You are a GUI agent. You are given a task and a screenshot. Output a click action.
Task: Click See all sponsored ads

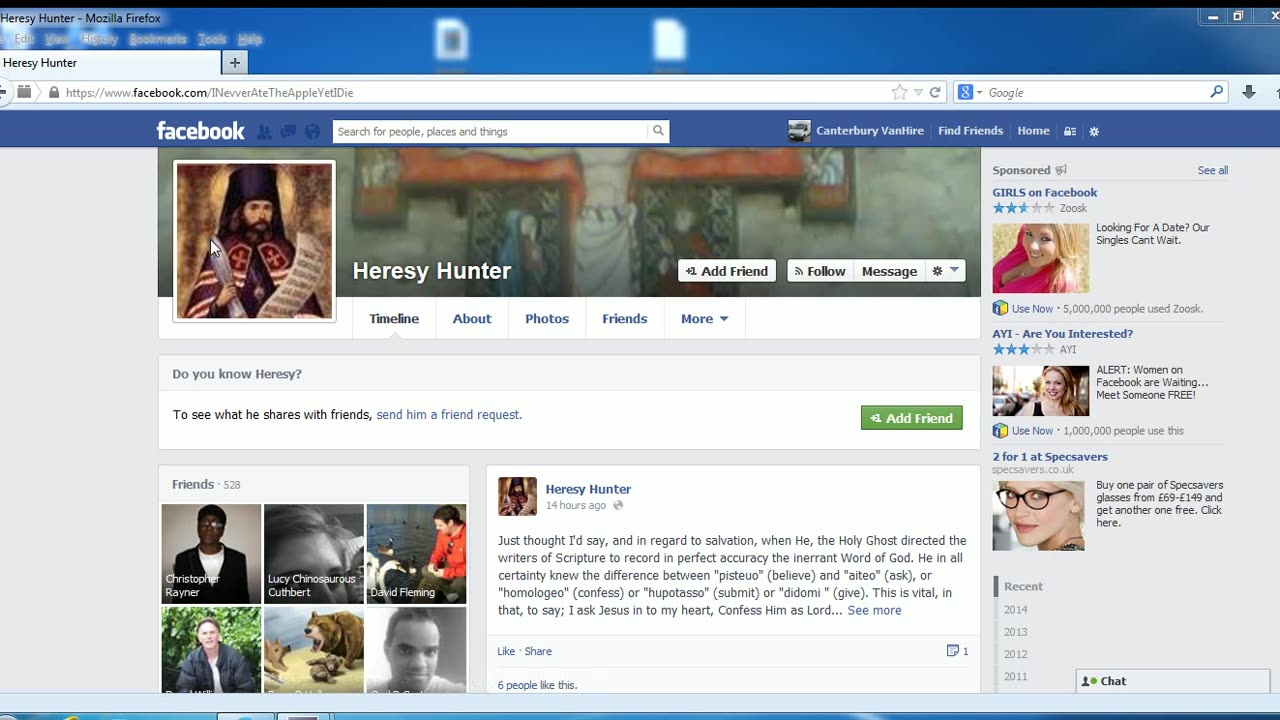(1213, 170)
